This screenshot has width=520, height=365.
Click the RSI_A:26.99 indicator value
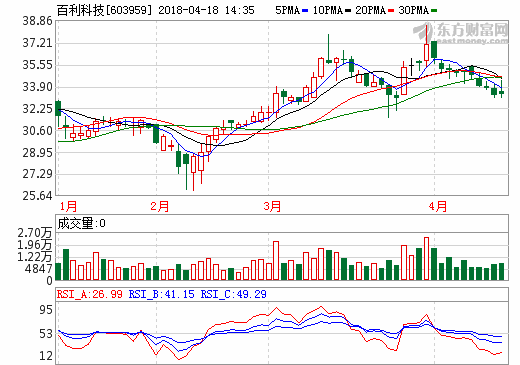[x=90, y=294]
